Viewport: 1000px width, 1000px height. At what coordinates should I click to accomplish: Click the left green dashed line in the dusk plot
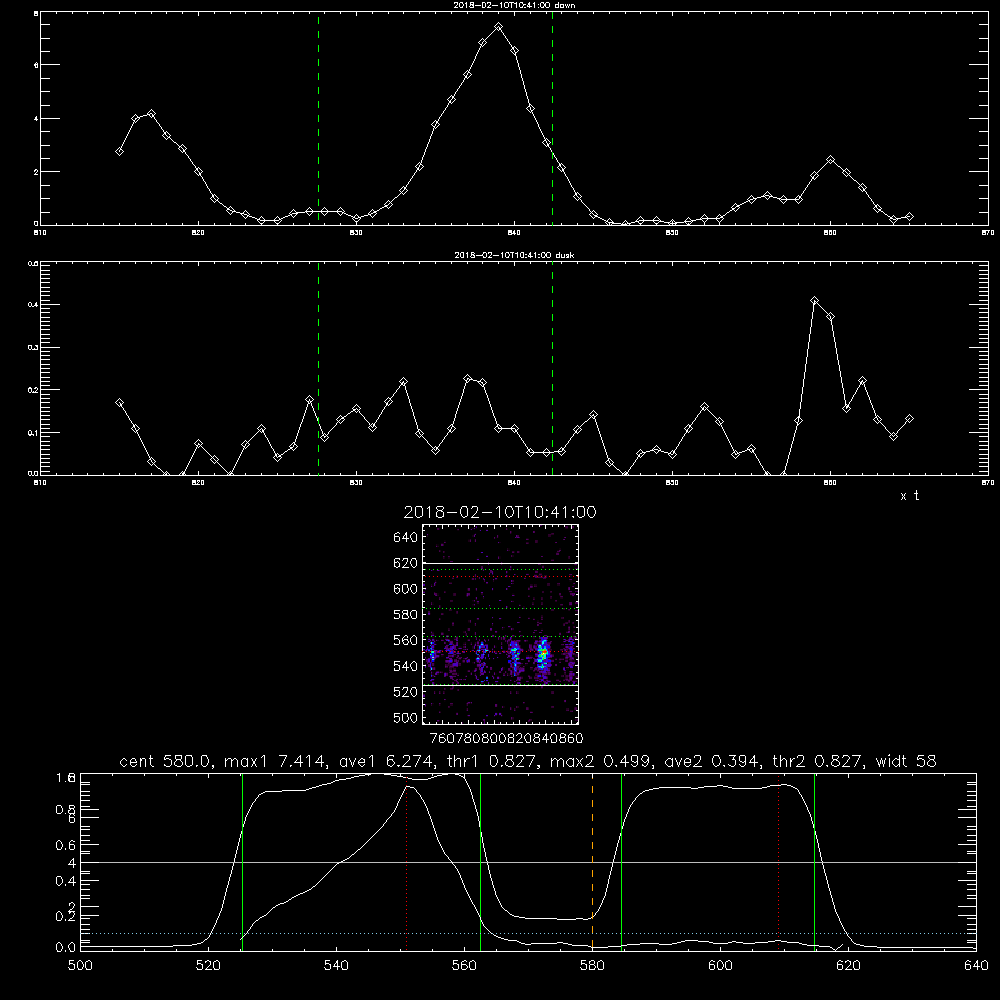pos(318,368)
